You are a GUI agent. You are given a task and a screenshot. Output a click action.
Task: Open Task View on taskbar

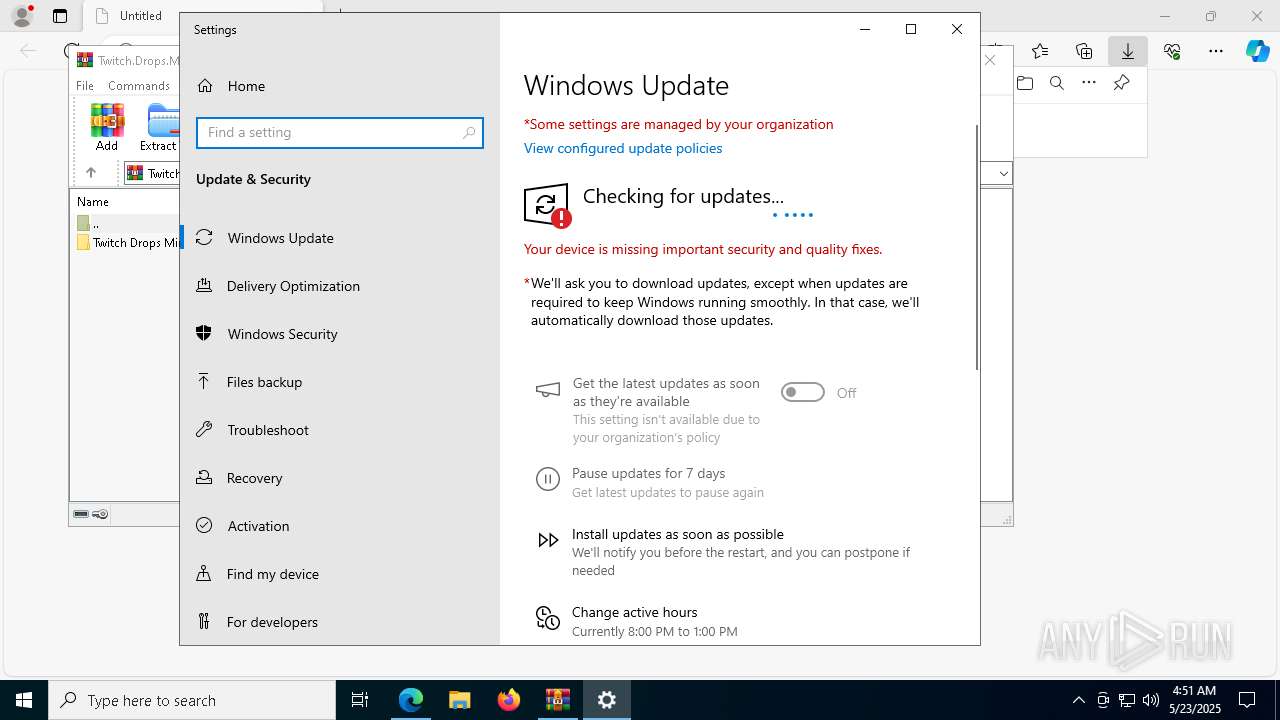pyautogui.click(x=360, y=700)
